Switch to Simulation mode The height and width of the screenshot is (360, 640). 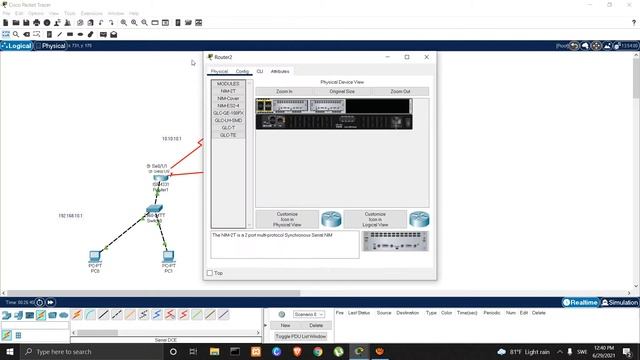tap(619, 302)
